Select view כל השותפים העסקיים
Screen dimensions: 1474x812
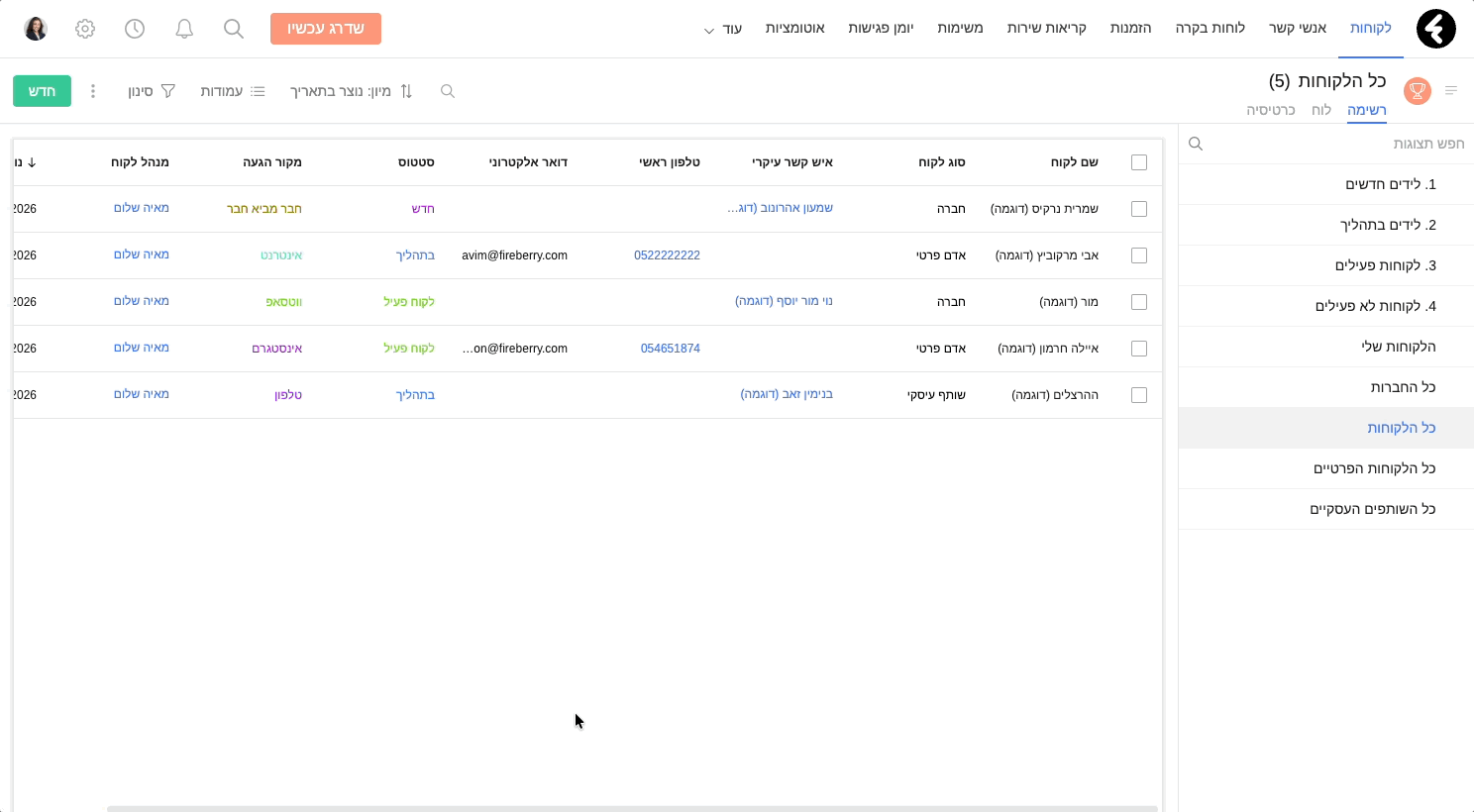point(1326,509)
